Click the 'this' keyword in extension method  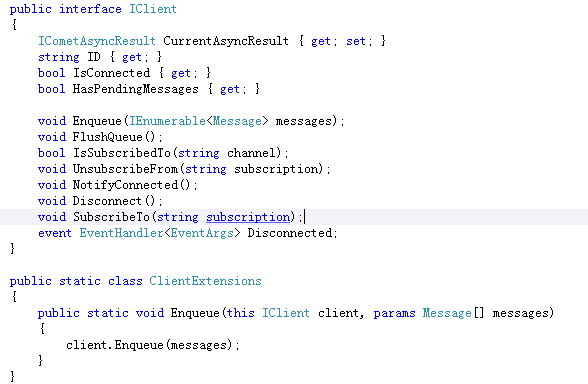point(240,313)
